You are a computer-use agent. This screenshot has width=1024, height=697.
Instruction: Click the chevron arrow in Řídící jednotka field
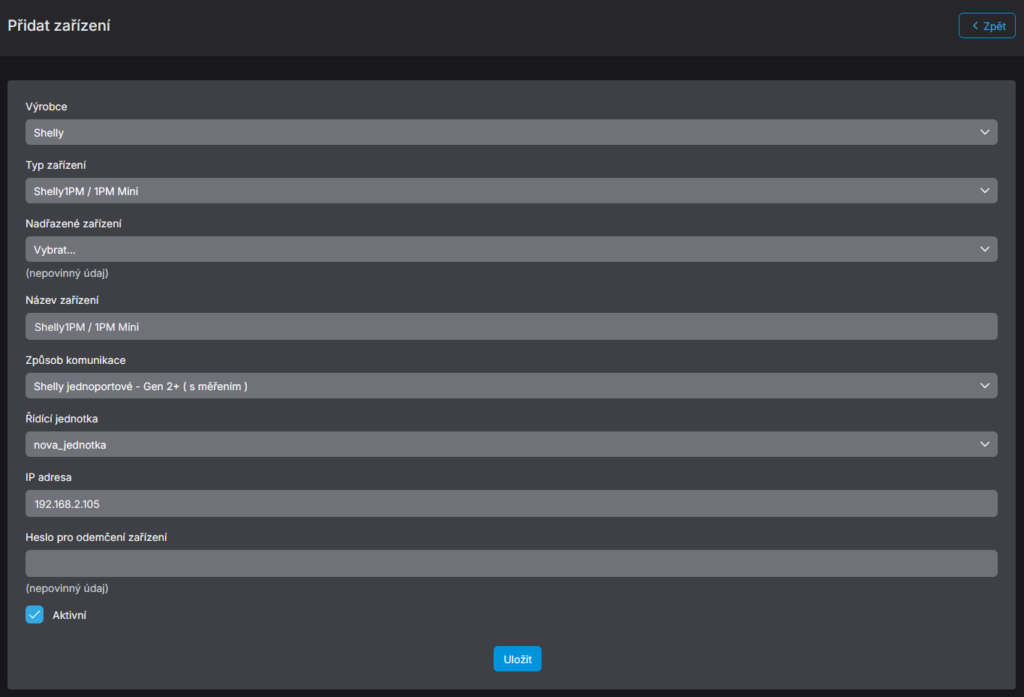984,444
